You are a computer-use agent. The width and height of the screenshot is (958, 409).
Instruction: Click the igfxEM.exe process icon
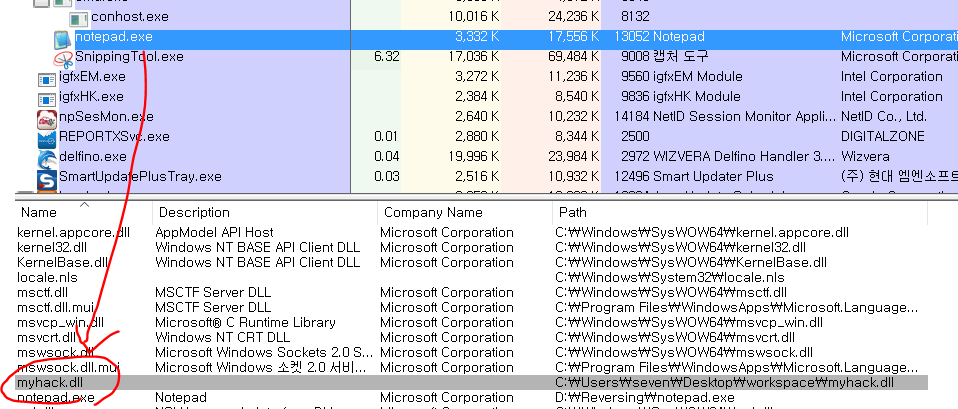point(47,79)
